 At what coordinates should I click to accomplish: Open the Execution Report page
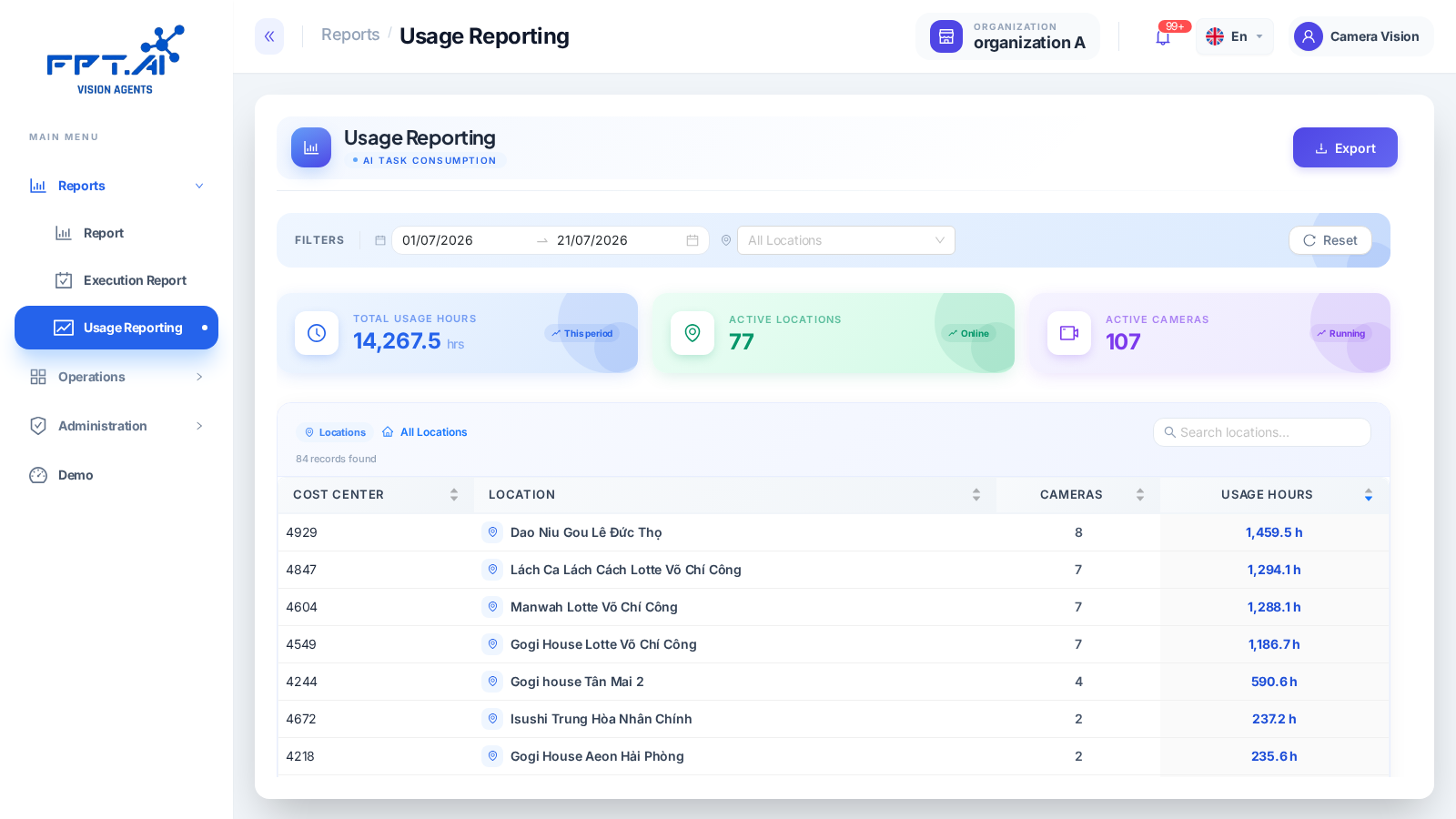pos(116,280)
